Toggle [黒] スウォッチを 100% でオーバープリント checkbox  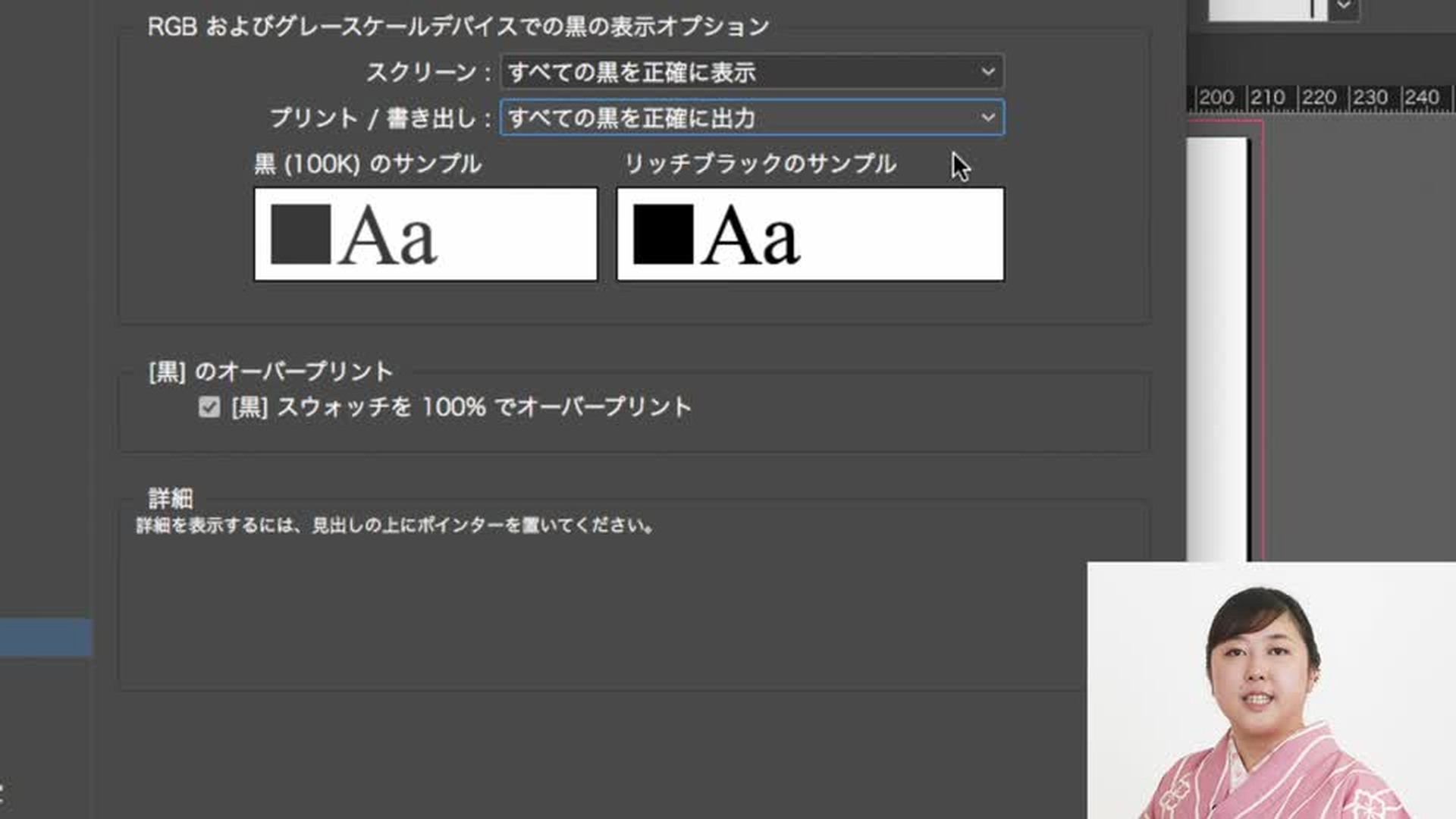click(x=209, y=407)
